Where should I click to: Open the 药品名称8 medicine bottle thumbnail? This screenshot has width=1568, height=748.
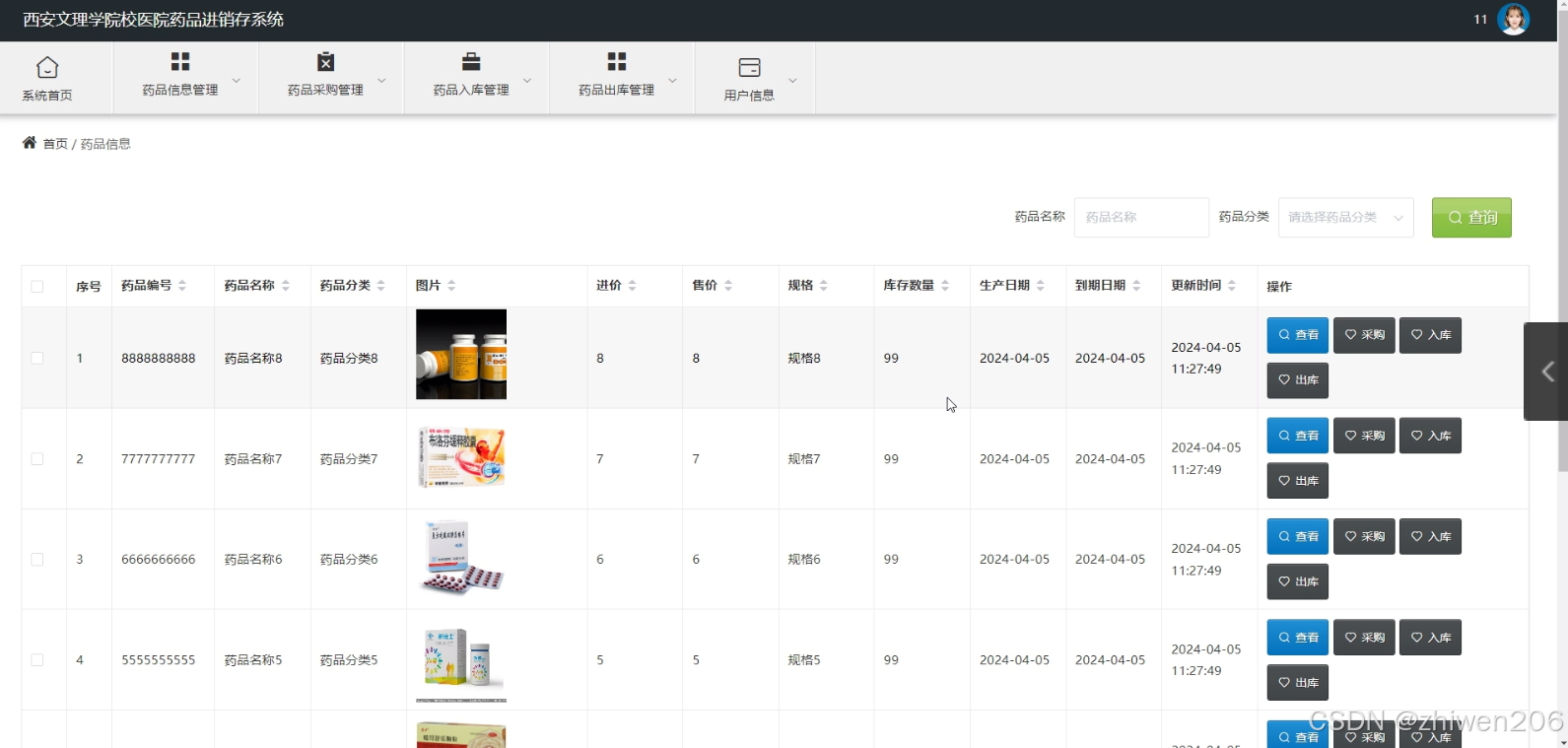click(x=461, y=355)
